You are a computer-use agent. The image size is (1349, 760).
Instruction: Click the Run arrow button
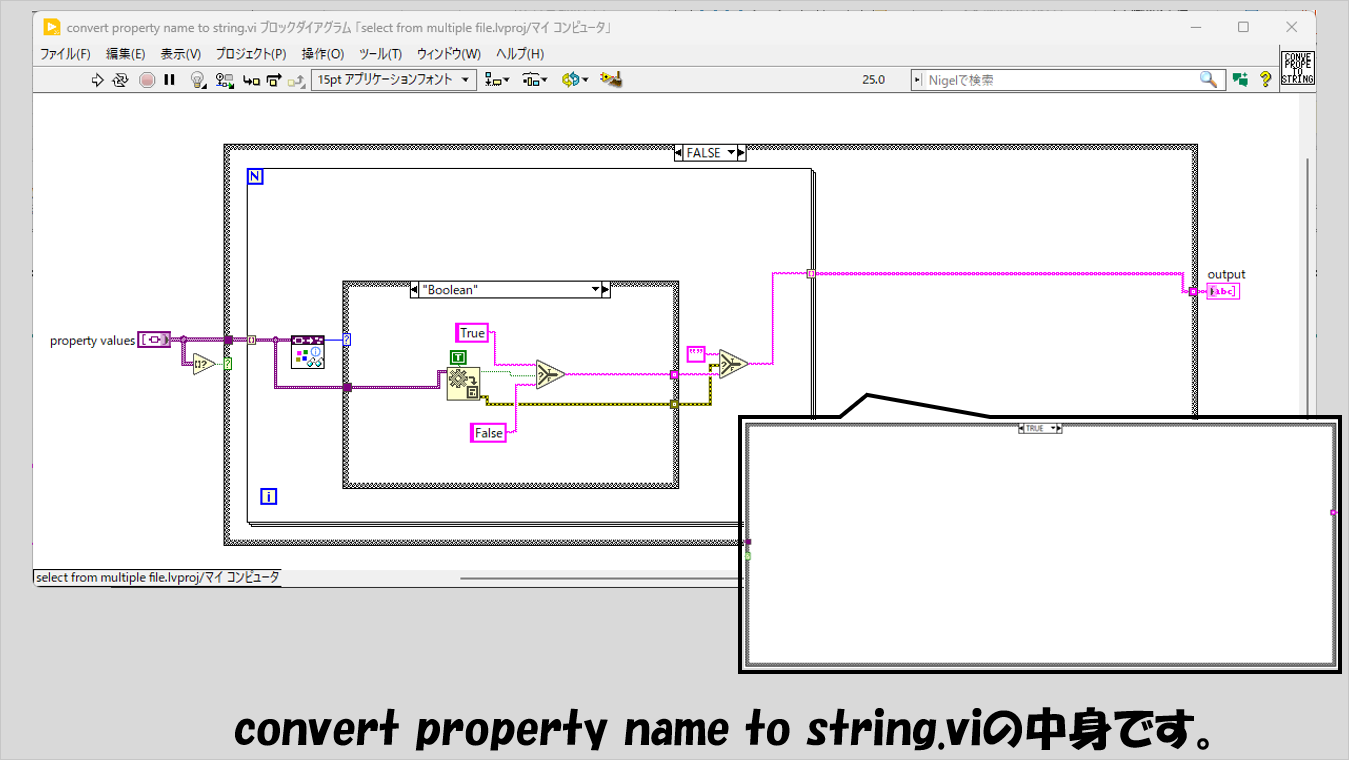coord(97,80)
